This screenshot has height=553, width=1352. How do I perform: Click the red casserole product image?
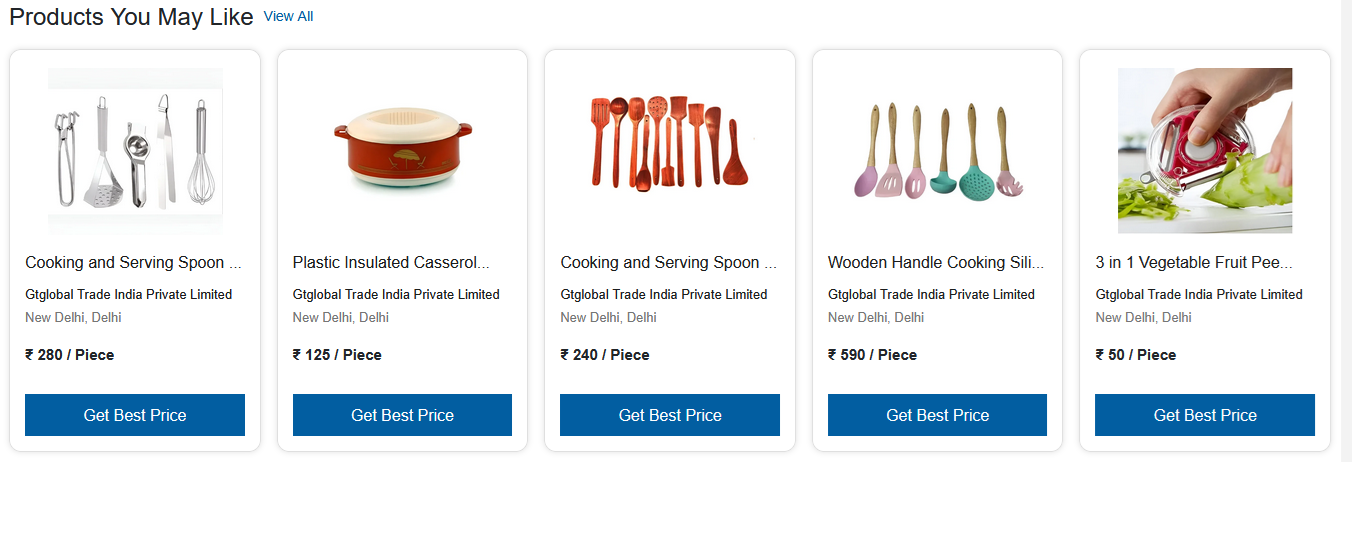[402, 151]
